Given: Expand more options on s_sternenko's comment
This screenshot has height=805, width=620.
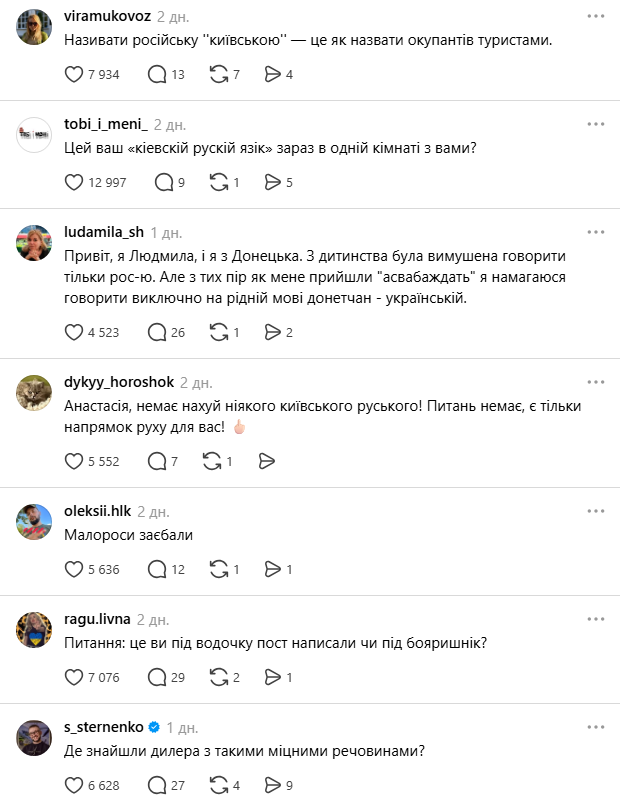Looking at the screenshot, I should (596, 726).
